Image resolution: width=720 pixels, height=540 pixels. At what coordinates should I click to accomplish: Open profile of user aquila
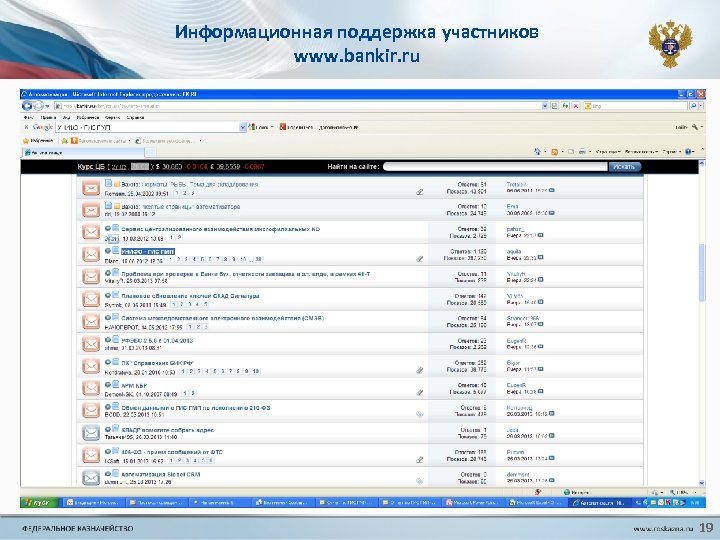click(514, 252)
